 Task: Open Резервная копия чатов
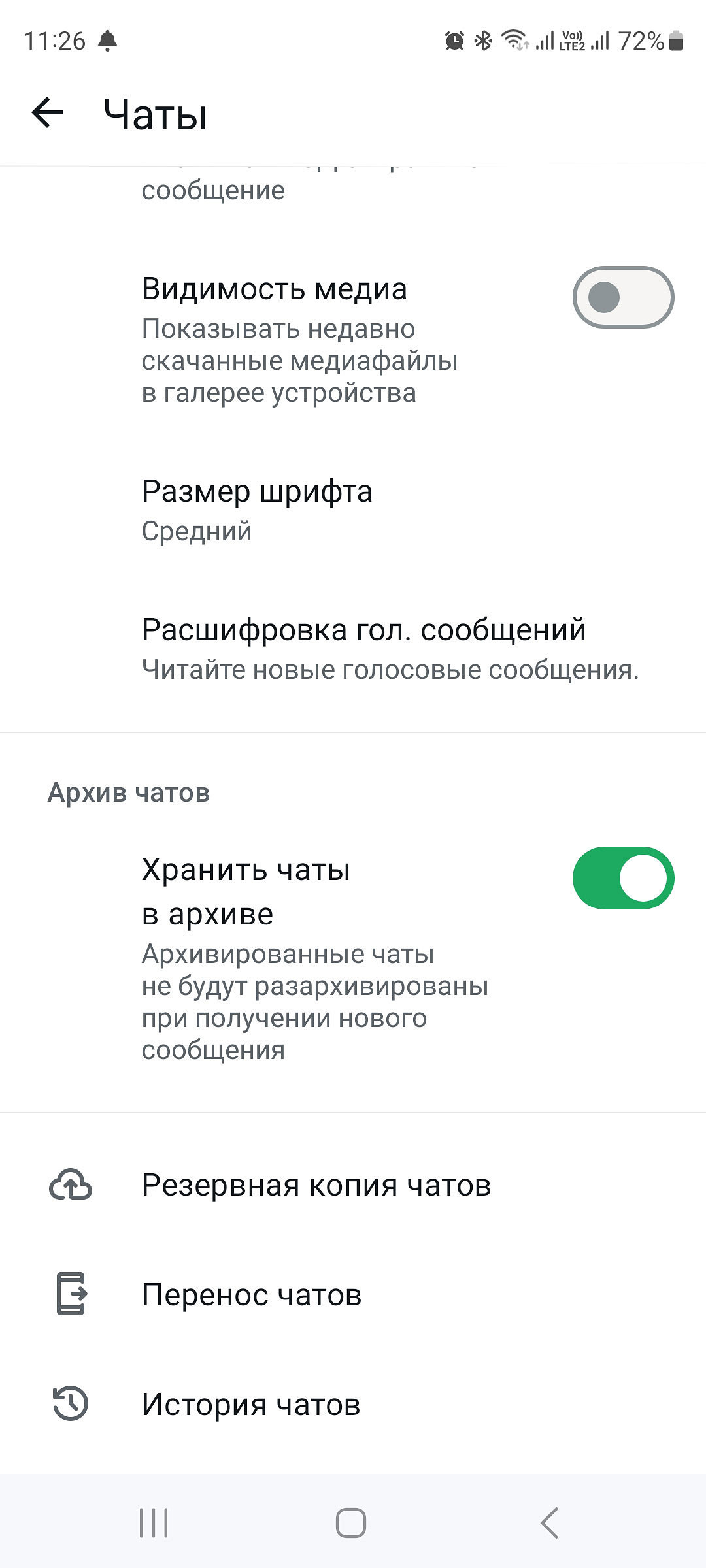click(x=316, y=1185)
